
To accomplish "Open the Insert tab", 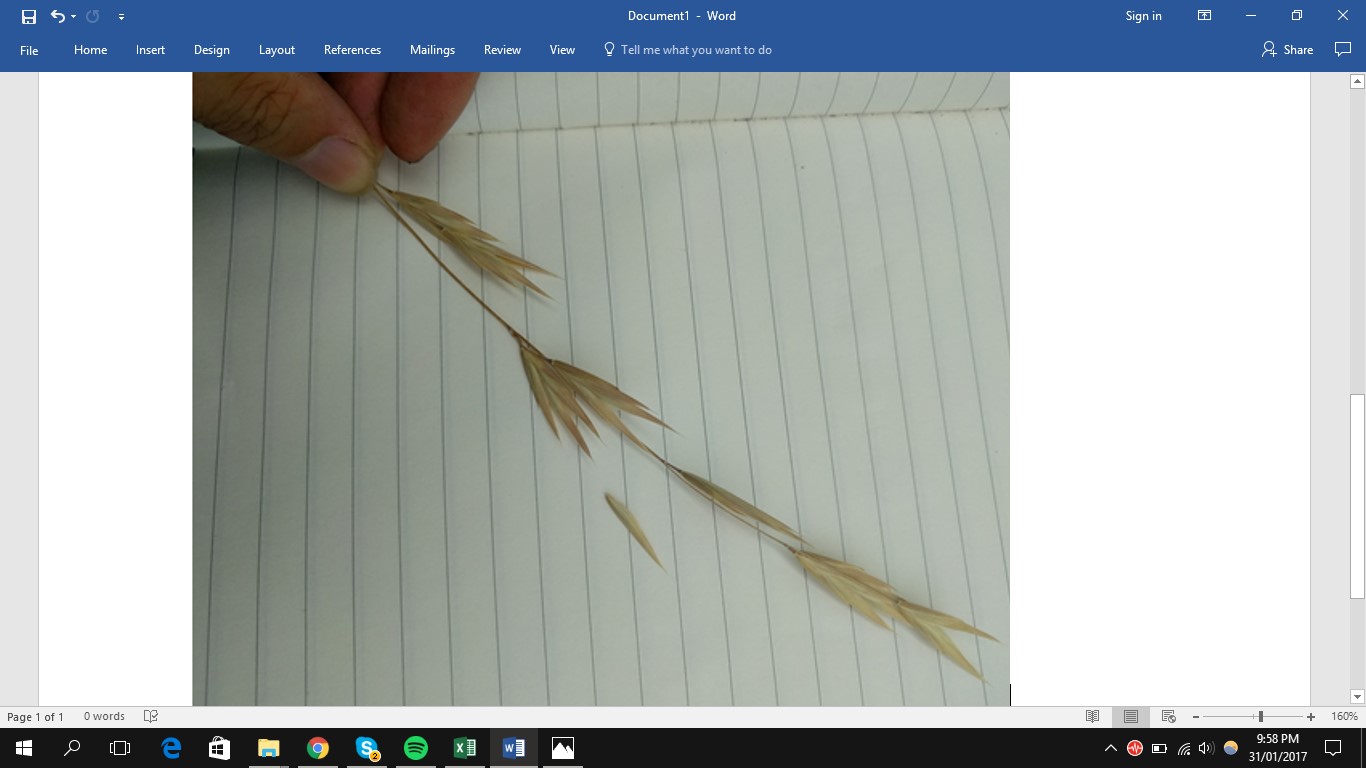I will pyautogui.click(x=150, y=50).
